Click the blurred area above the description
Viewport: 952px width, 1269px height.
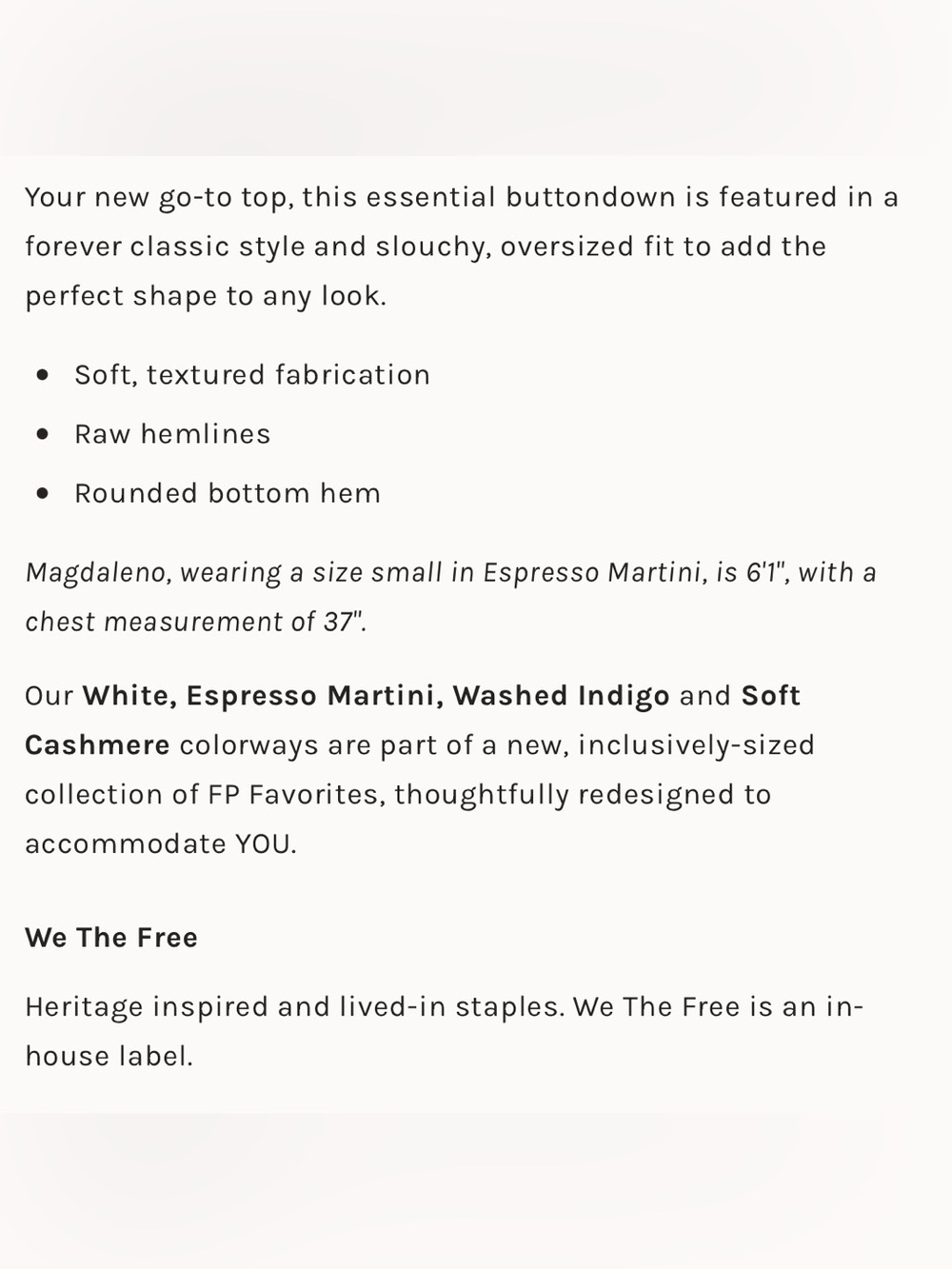coord(476,77)
